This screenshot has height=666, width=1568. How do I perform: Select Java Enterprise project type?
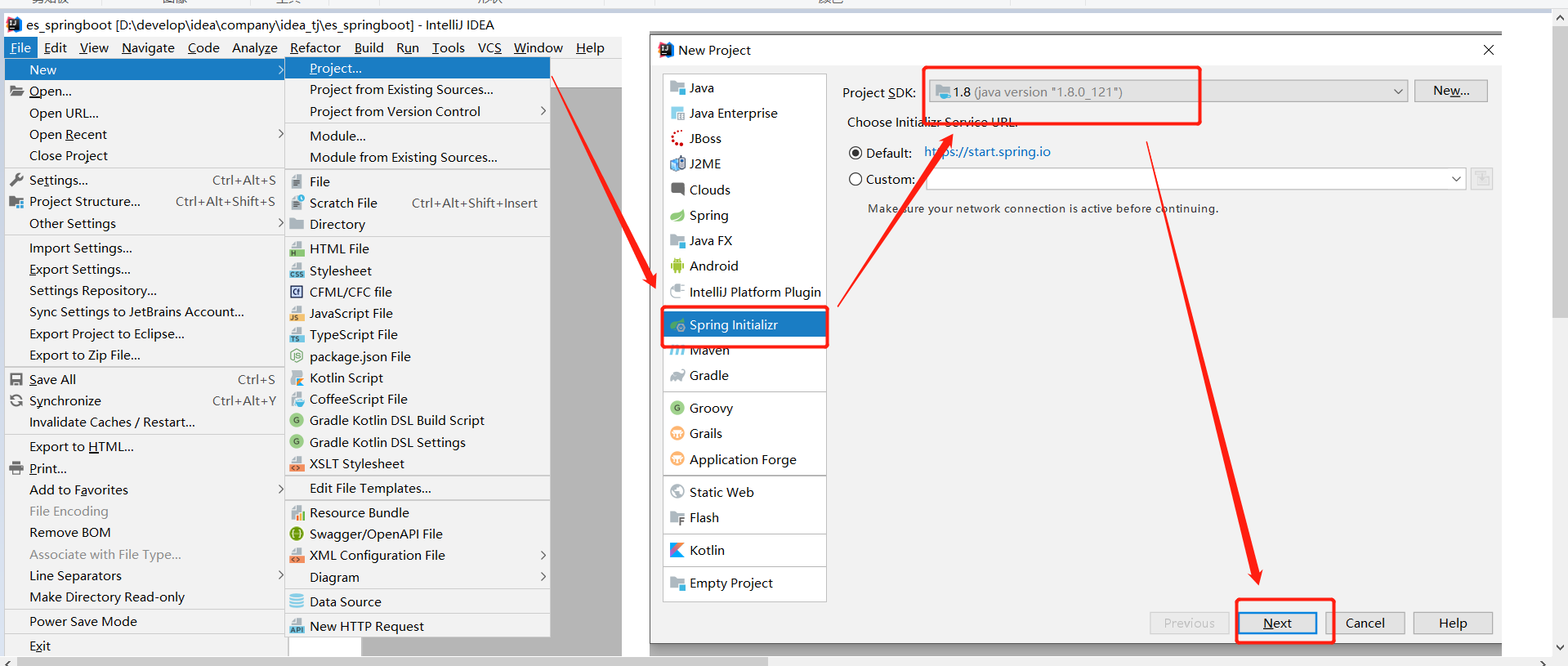pos(744,113)
